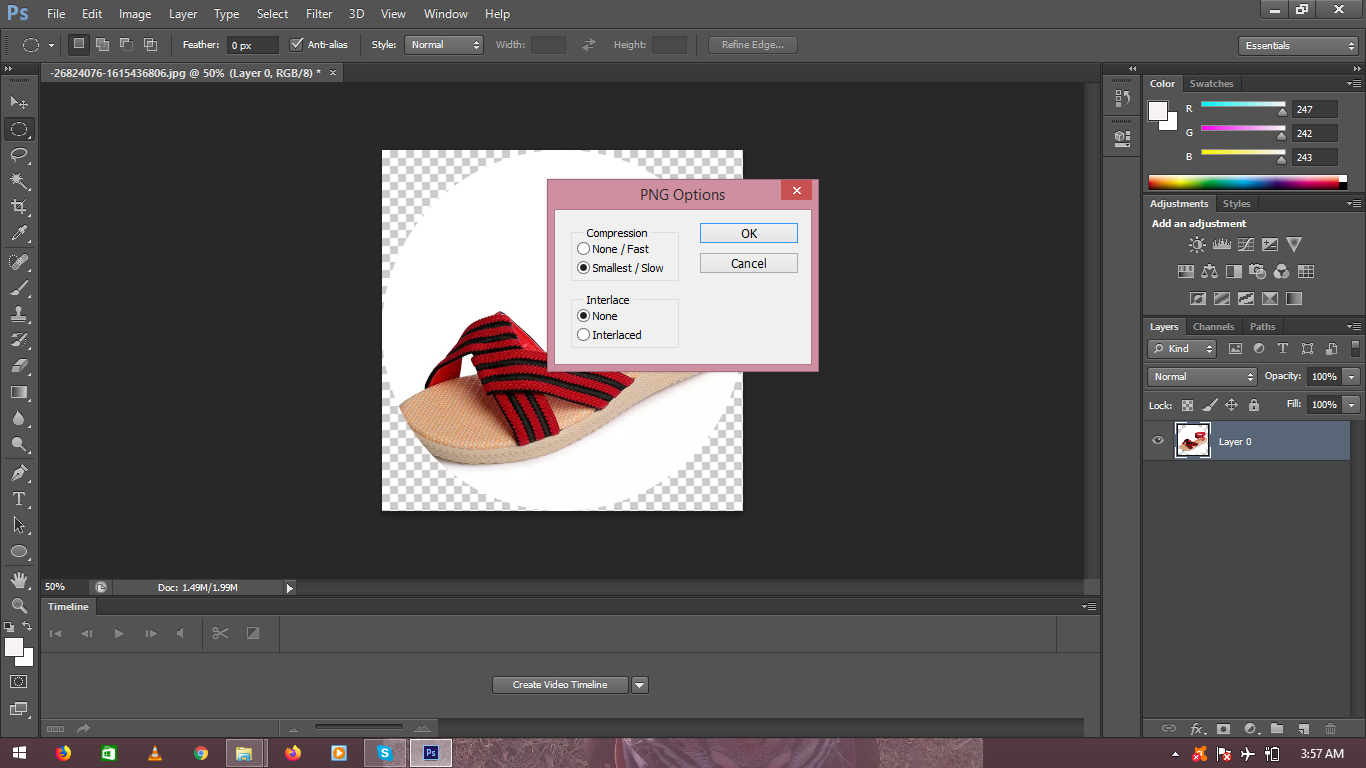Screen dimensions: 1366x768
Task: Open the Layer menu
Action: [x=183, y=14]
